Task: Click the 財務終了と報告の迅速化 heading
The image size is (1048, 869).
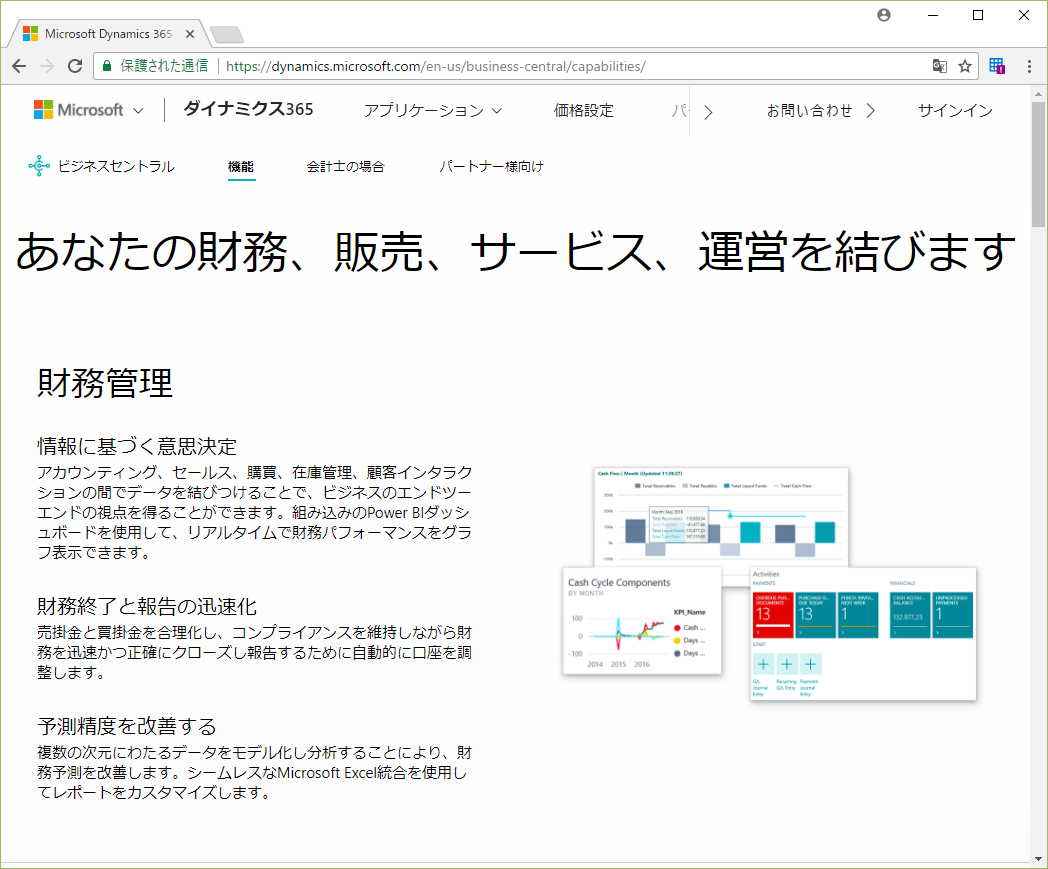Action: point(147,606)
